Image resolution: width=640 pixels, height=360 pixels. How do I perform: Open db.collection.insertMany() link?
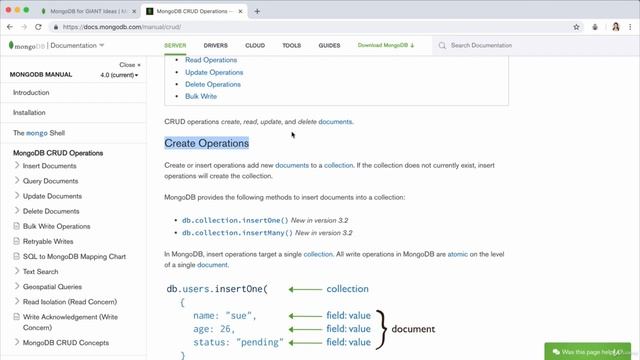tap(238, 233)
